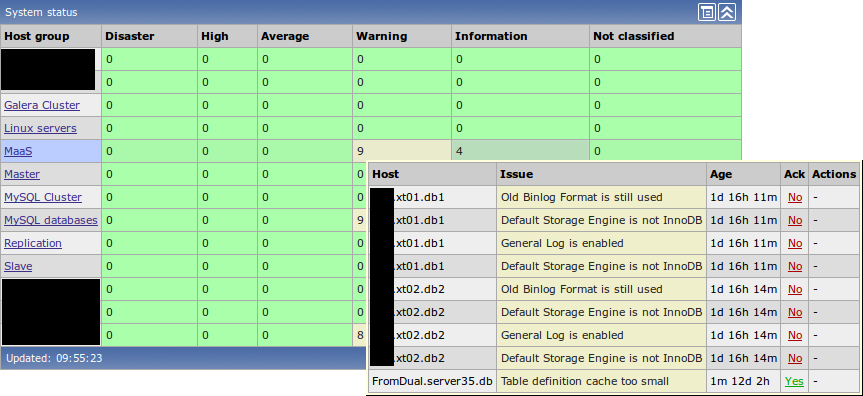Screen dimensions: 863x396
Task: Open the Replication host group link
Action: [33, 243]
